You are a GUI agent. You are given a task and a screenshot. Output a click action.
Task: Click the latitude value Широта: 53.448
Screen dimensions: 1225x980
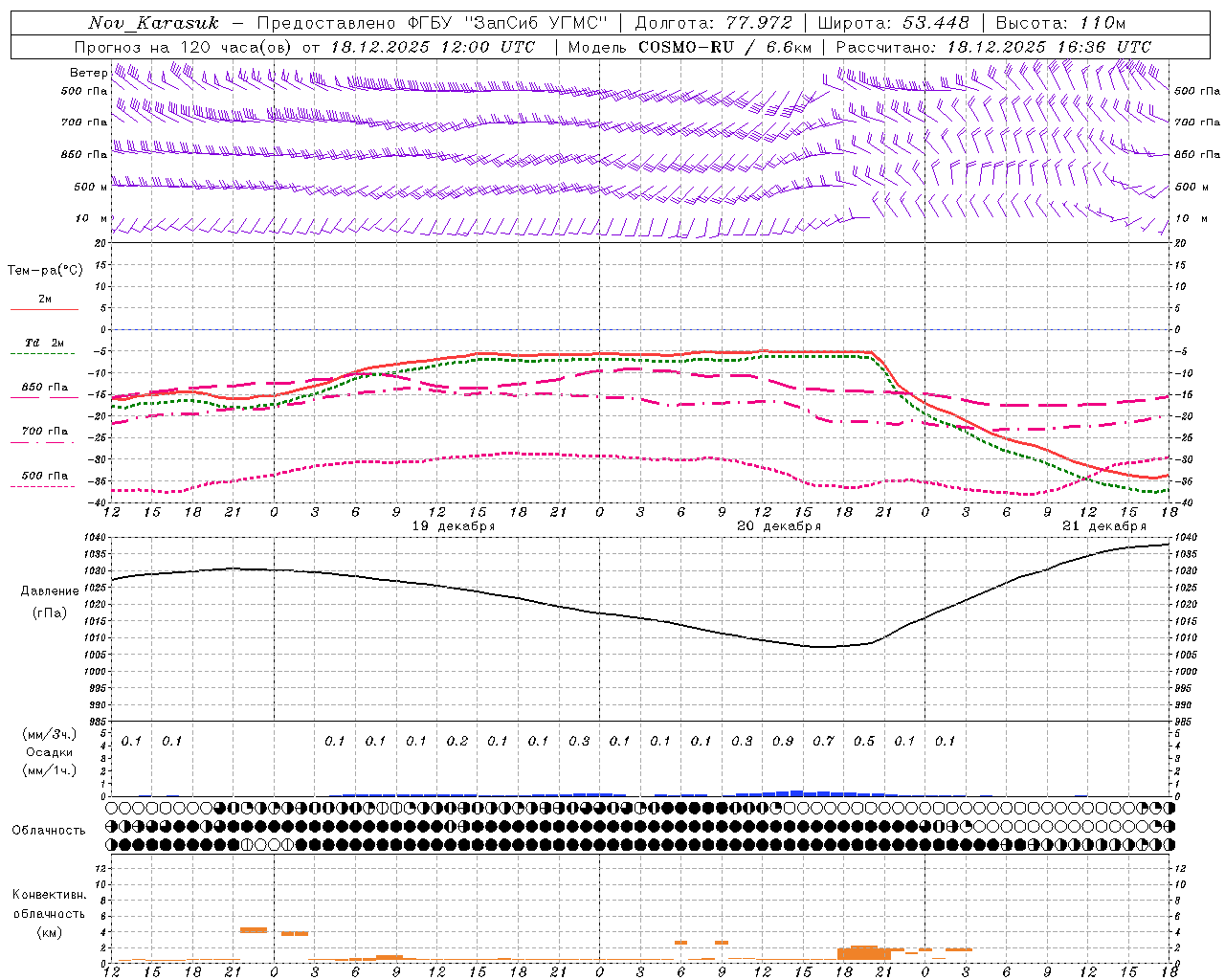tap(893, 23)
